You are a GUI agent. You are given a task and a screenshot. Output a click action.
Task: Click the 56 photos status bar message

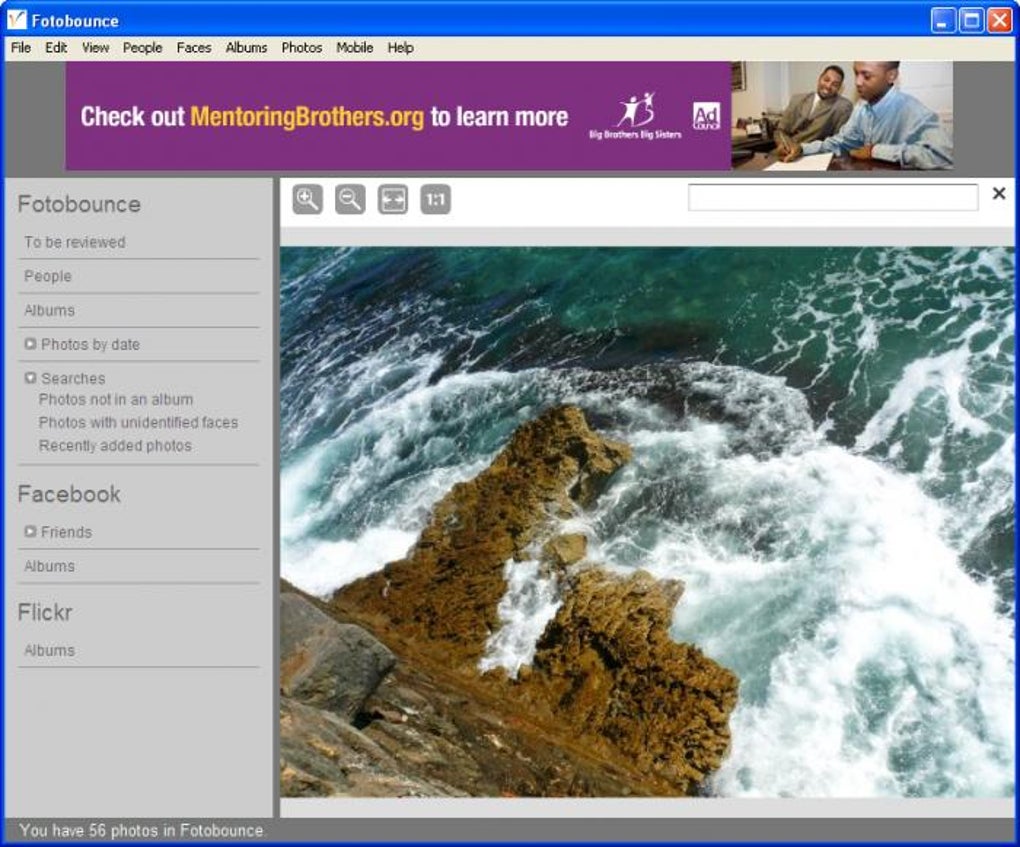pyautogui.click(x=141, y=830)
